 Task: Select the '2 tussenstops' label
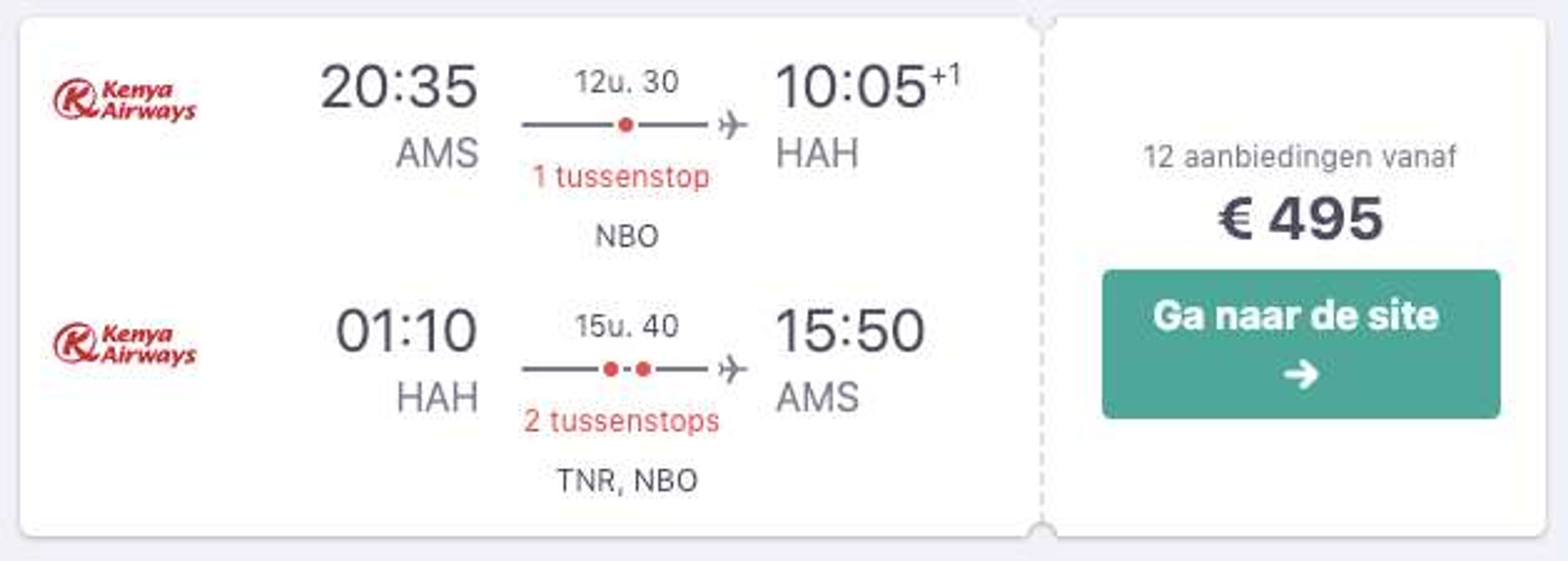621,421
